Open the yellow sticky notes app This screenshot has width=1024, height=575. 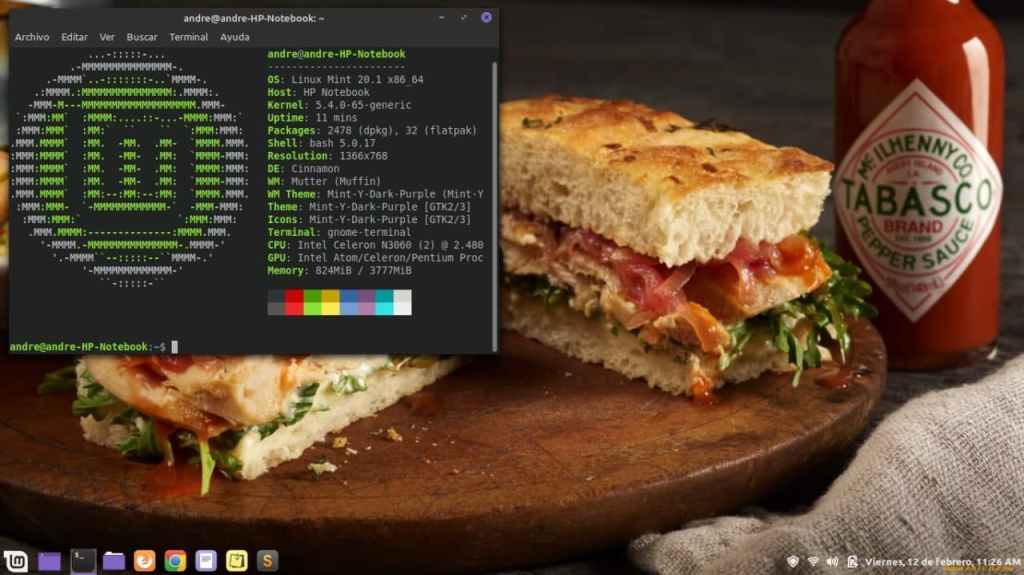click(237, 561)
